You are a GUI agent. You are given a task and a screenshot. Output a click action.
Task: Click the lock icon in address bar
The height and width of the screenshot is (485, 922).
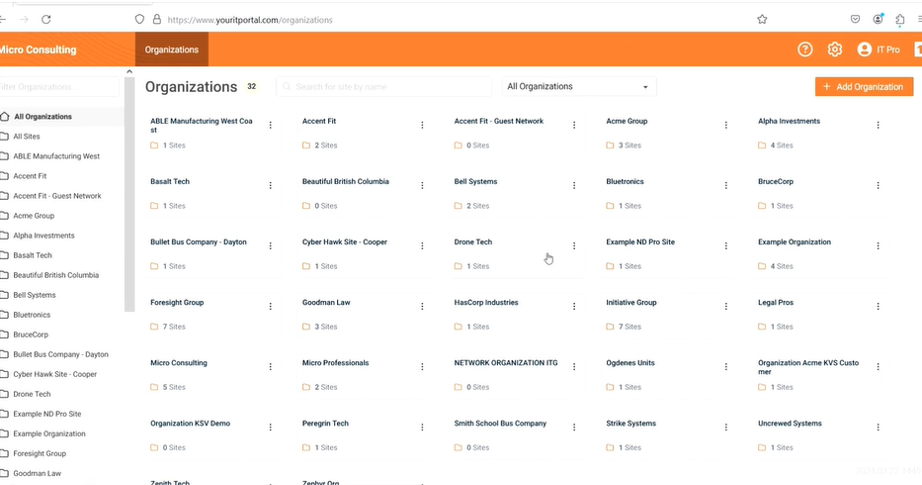(x=156, y=19)
